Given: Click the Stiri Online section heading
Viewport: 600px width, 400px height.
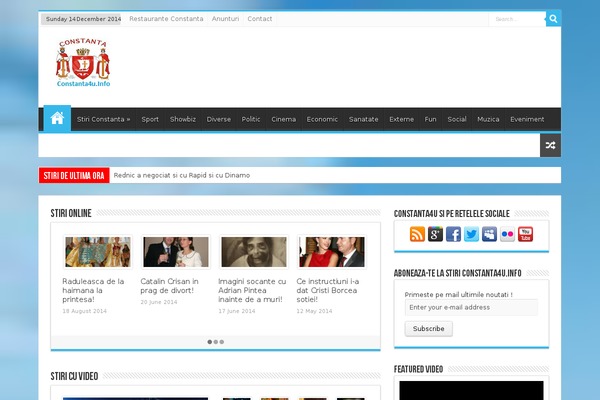Looking at the screenshot, I should (x=71, y=213).
